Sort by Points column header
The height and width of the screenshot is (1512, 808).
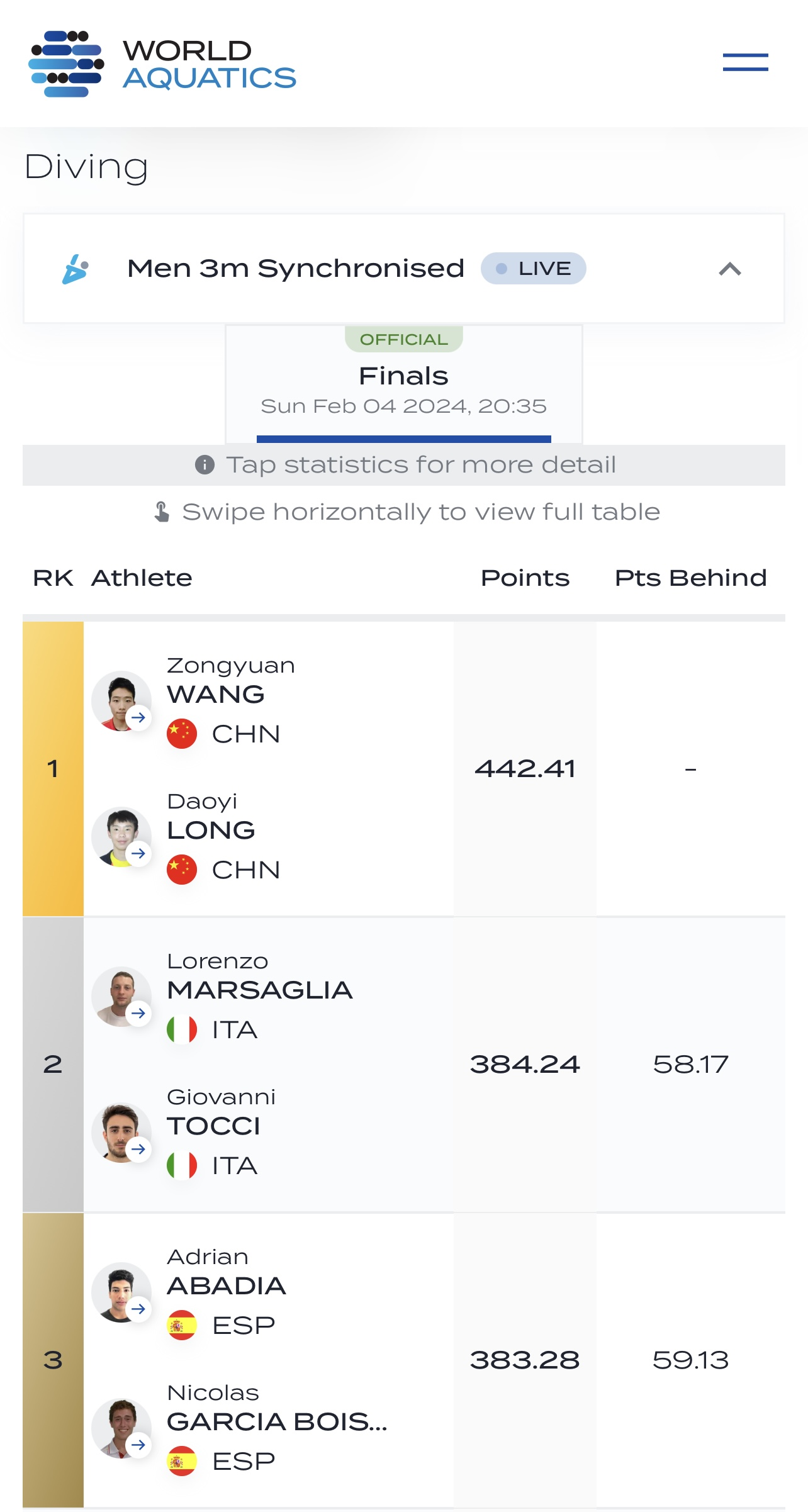tap(525, 578)
